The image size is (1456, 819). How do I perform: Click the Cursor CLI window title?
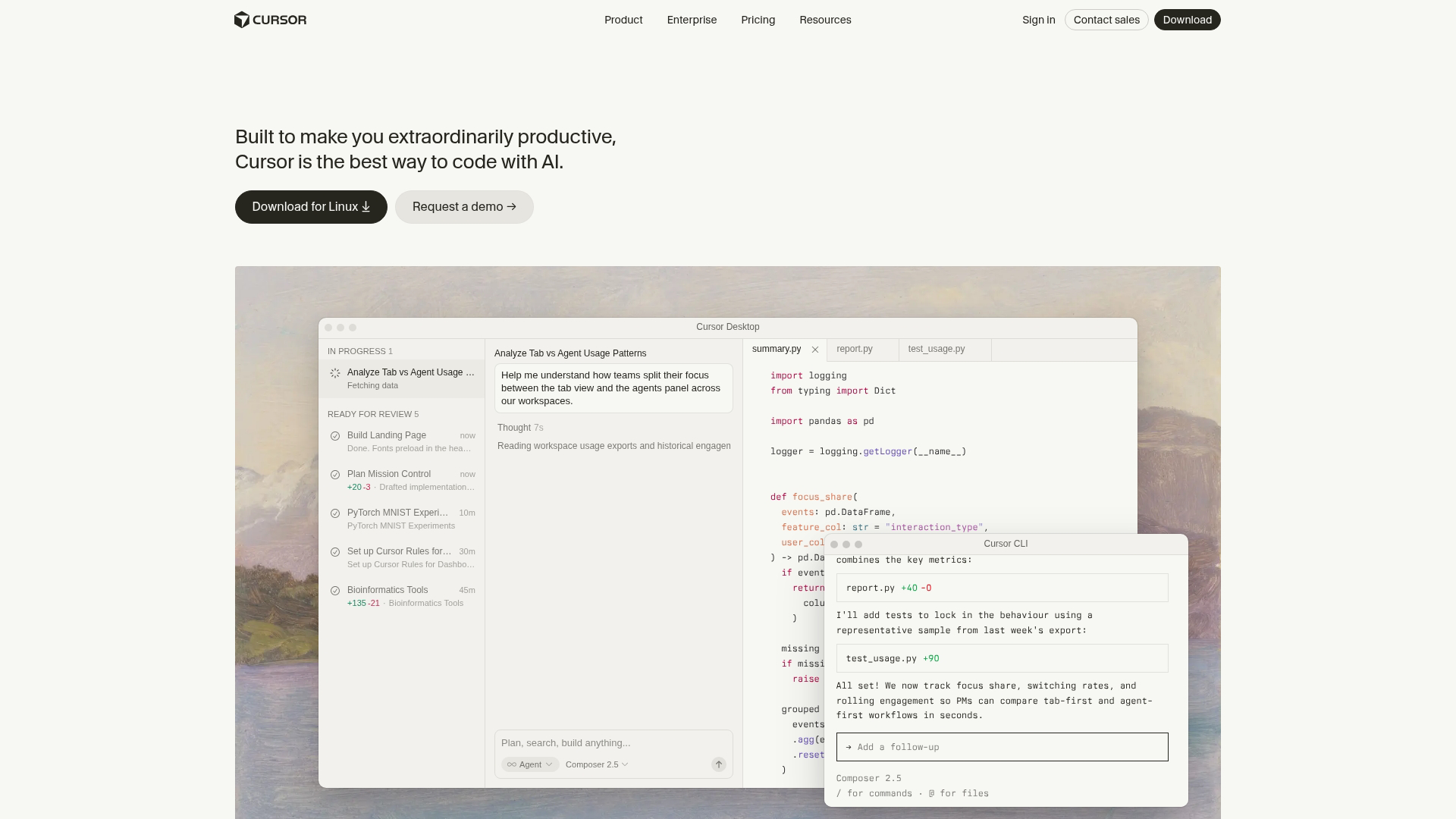(1006, 544)
